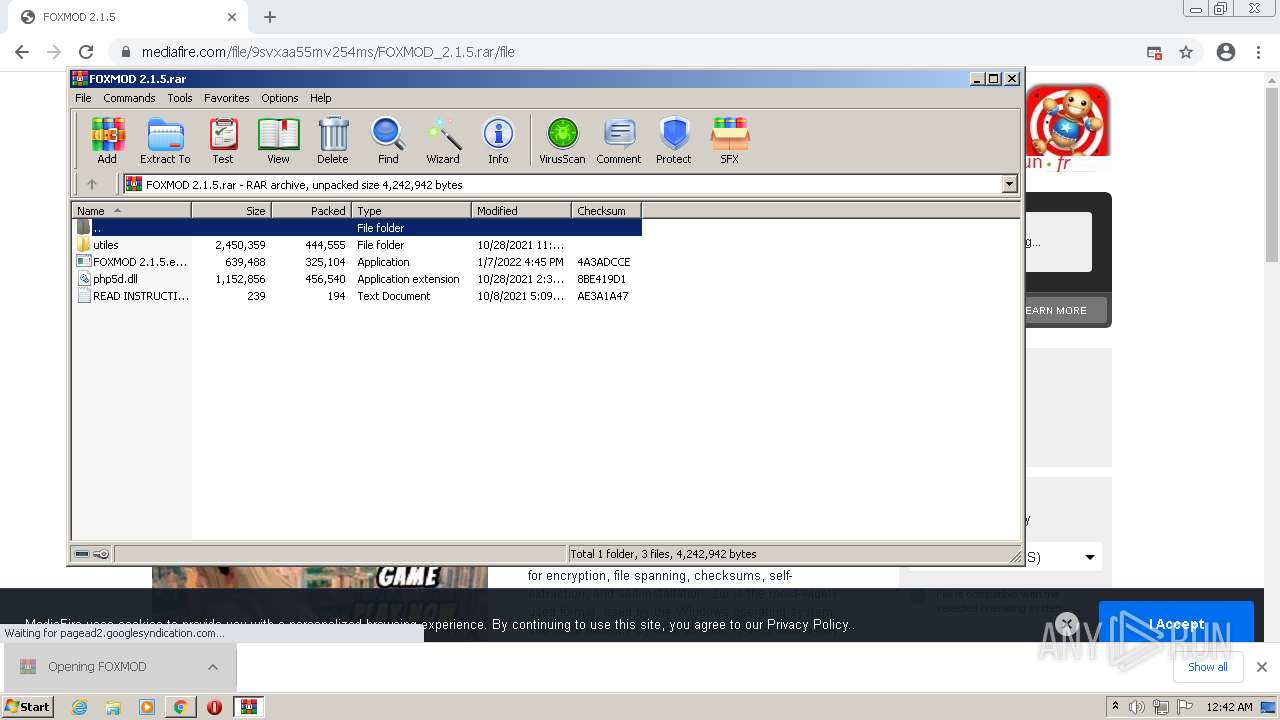Sort by Modified column header
The height and width of the screenshot is (720, 1280).
click(521, 211)
